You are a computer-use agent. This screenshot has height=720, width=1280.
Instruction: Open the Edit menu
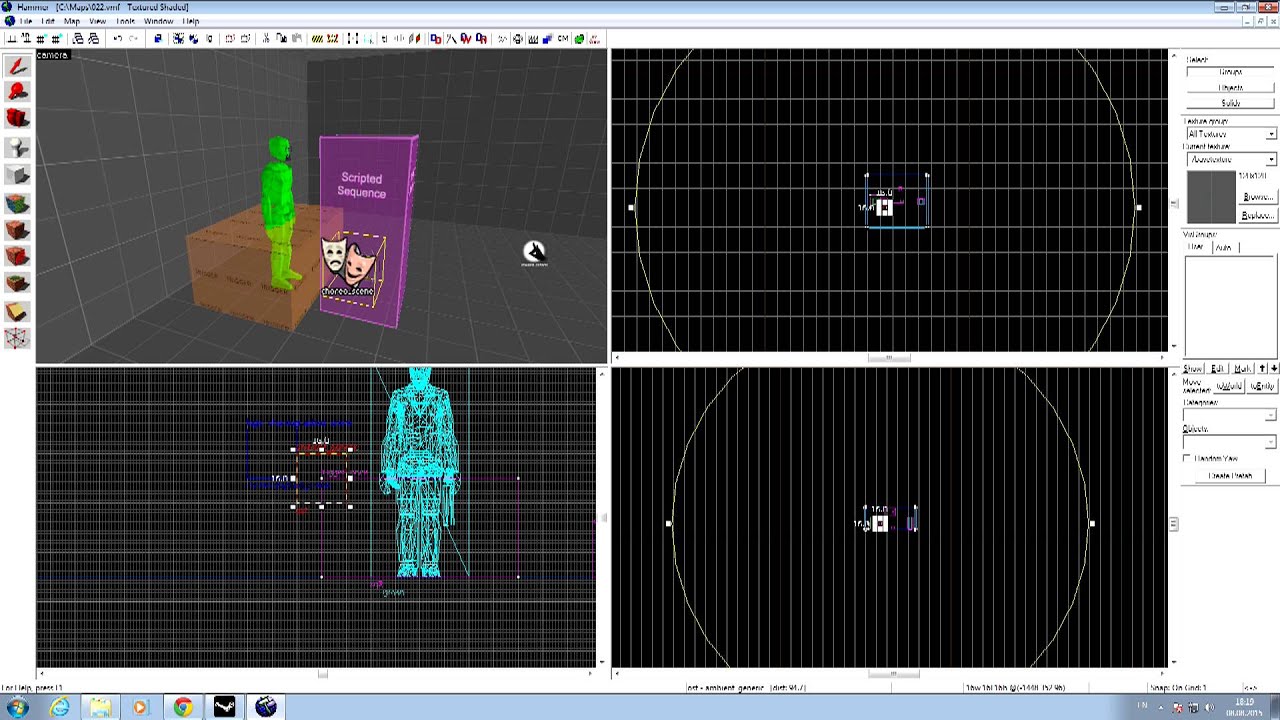48,20
